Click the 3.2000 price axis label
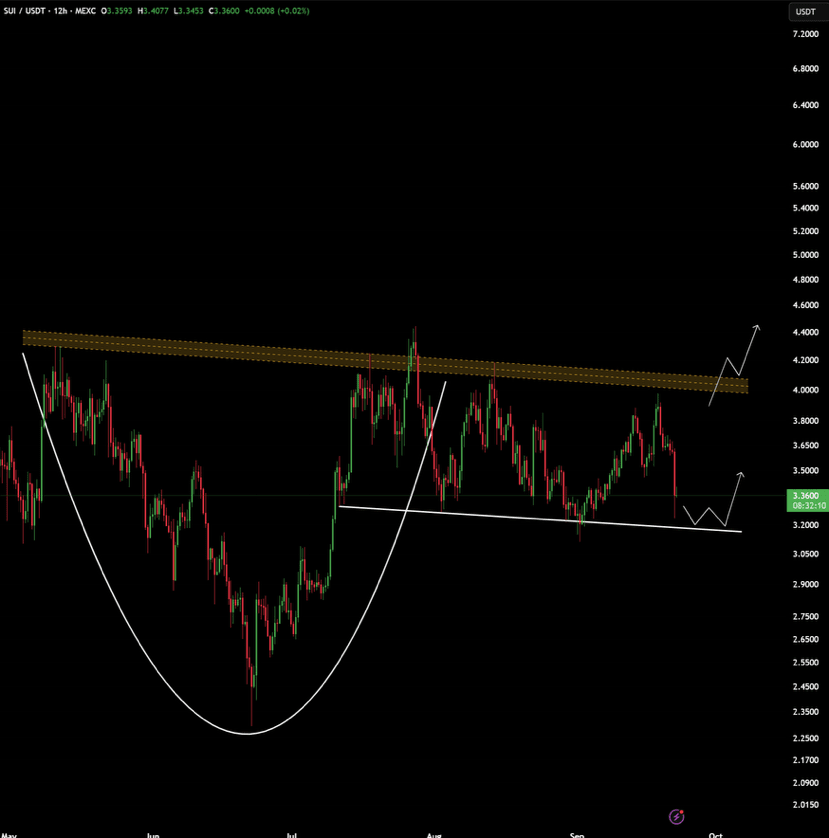 805,525
